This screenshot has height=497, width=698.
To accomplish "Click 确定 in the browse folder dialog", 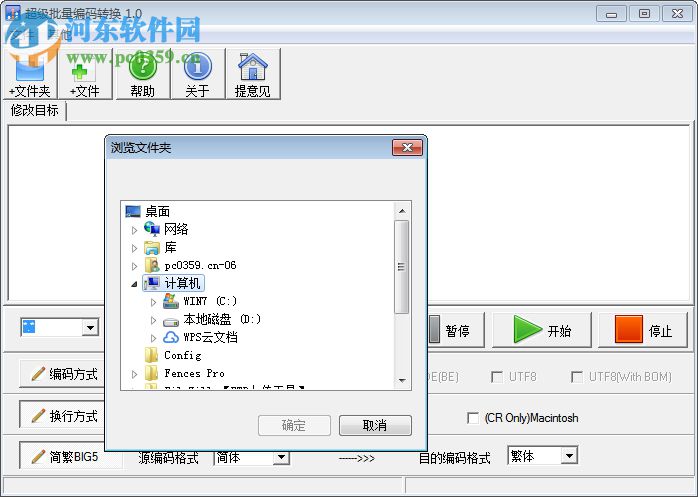I will [x=294, y=425].
